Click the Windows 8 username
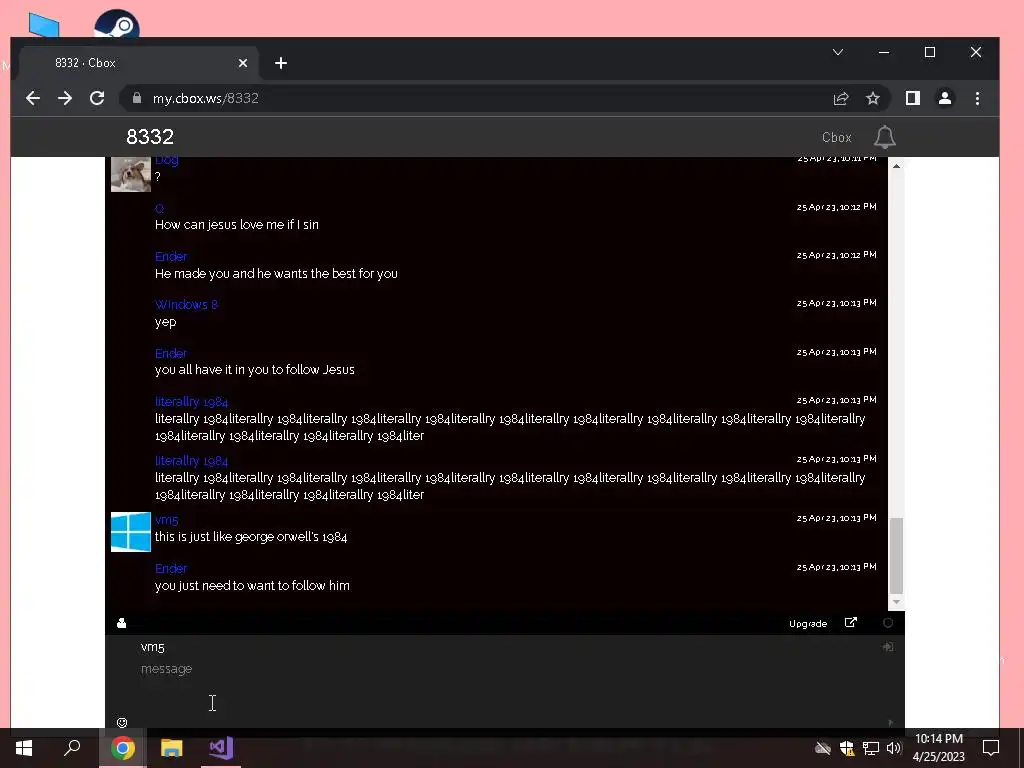This screenshot has width=1024, height=768. [186, 304]
